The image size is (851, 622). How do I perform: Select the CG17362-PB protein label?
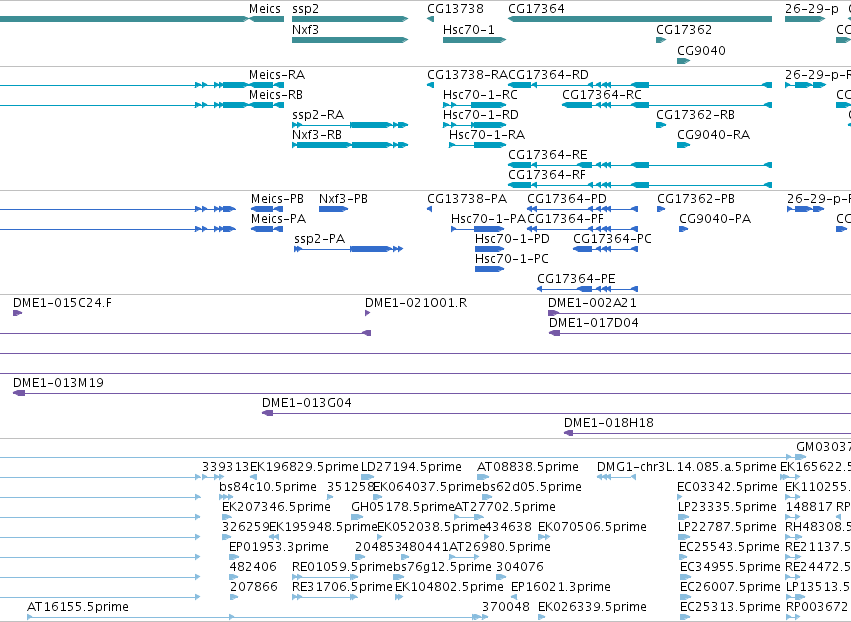tap(696, 199)
